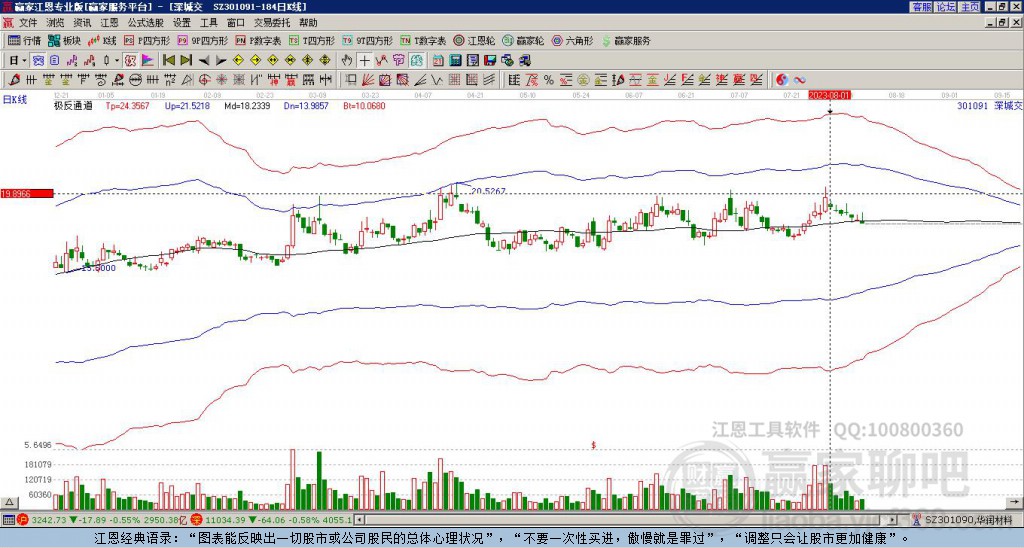Click the calendar 21 icon
Viewport: 1024px width, 548px height.
pos(438,61)
